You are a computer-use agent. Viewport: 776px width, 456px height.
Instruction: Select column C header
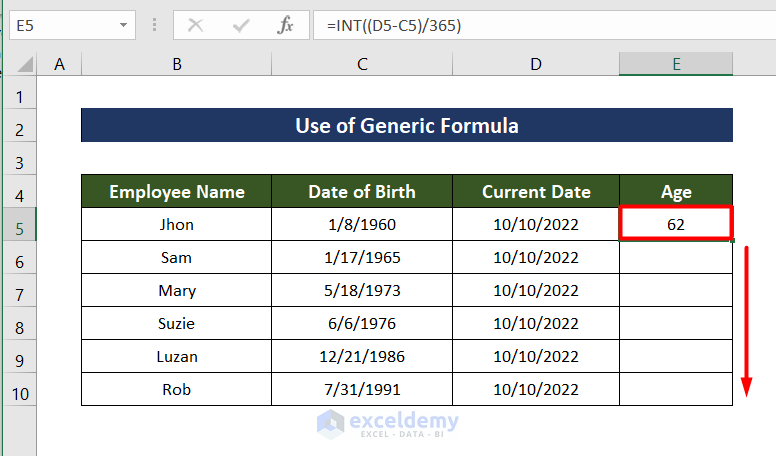coord(361,64)
